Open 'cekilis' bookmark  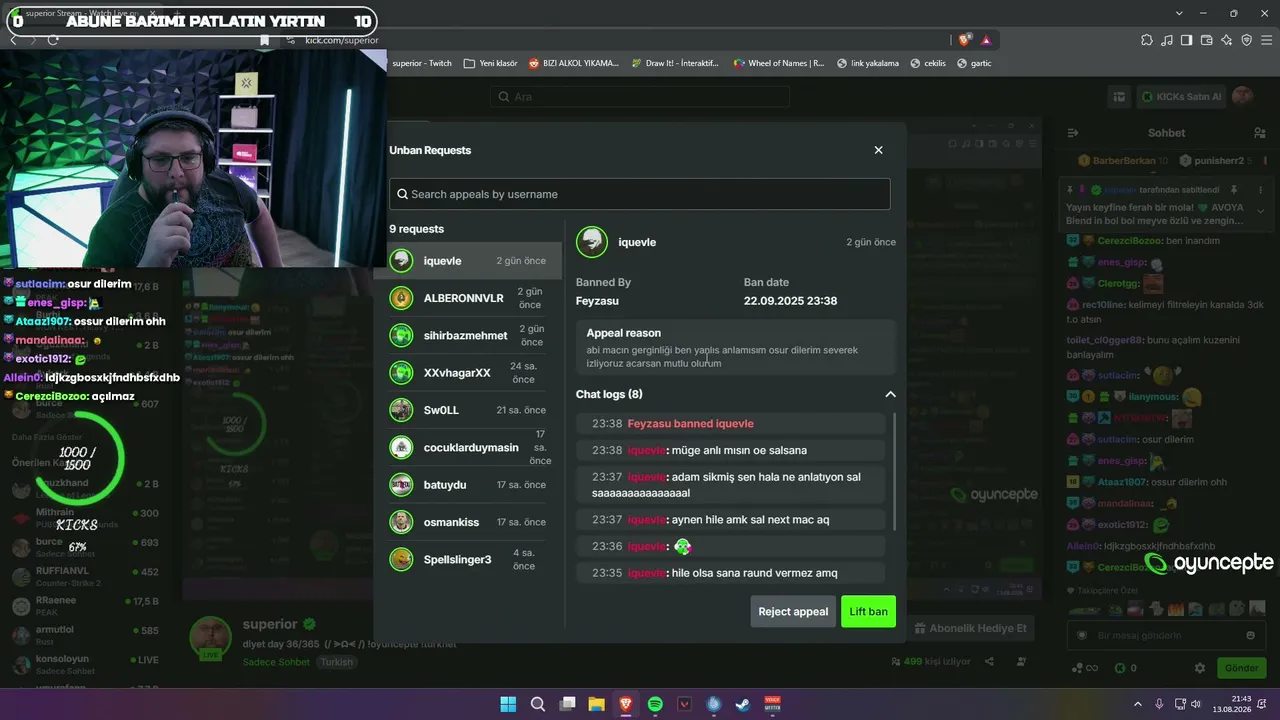click(x=927, y=63)
